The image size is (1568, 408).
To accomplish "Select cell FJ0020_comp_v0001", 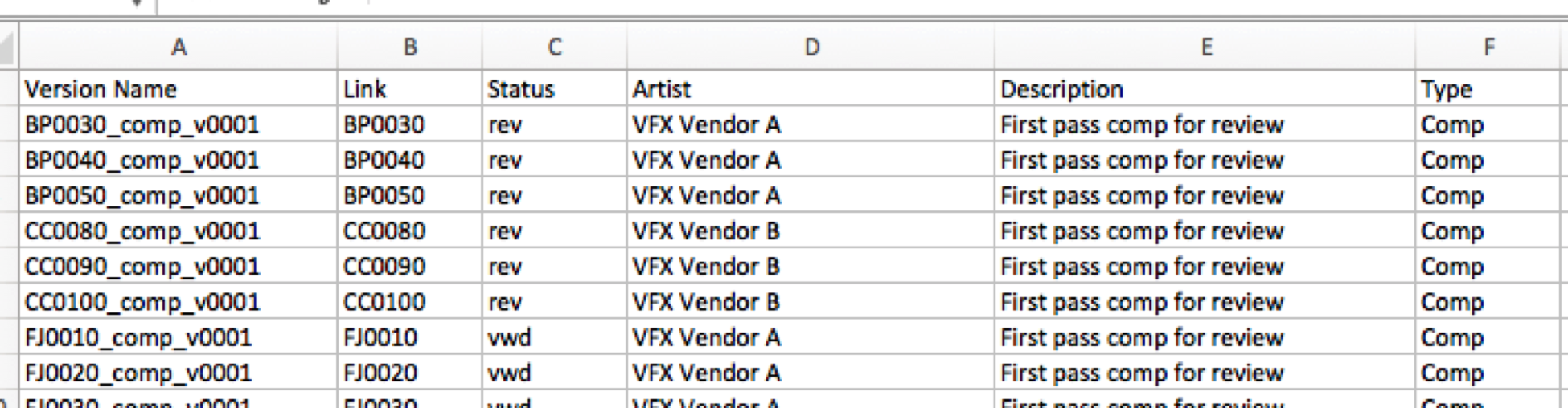I will click(138, 373).
